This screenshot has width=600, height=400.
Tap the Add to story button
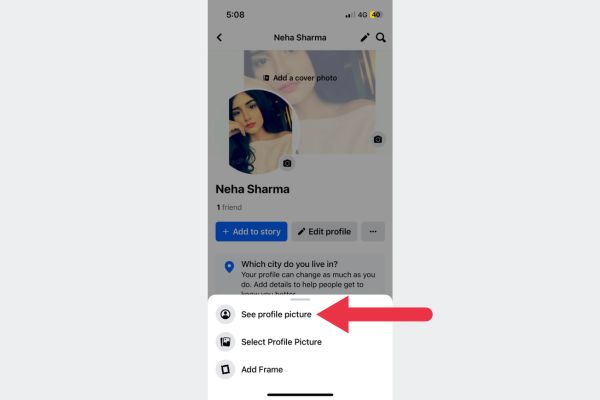251,232
